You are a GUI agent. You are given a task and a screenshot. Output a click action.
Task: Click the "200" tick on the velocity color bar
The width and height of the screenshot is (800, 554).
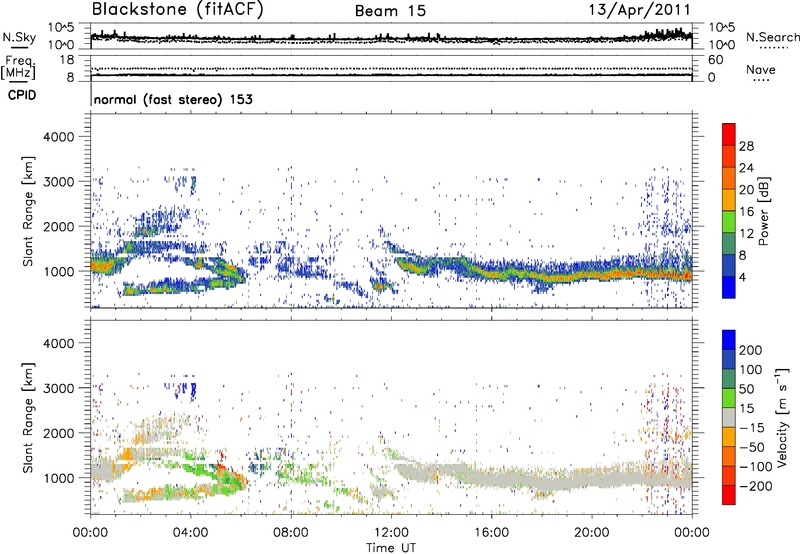(x=751, y=350)
